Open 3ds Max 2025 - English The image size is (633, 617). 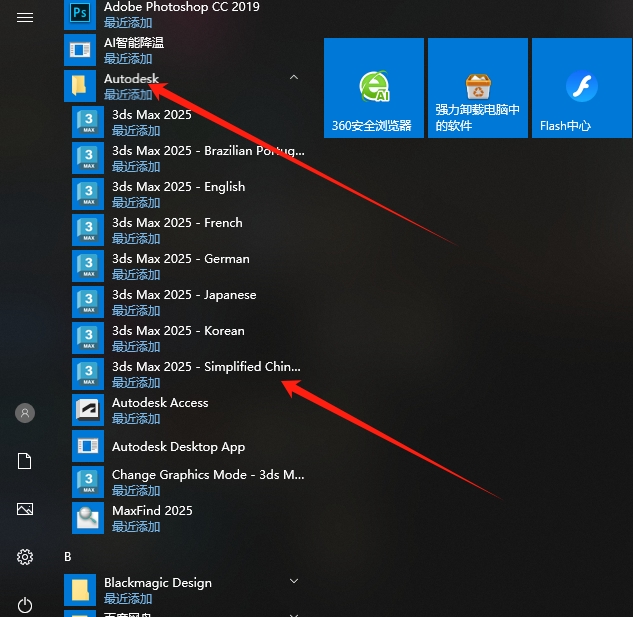pos(178,194)
